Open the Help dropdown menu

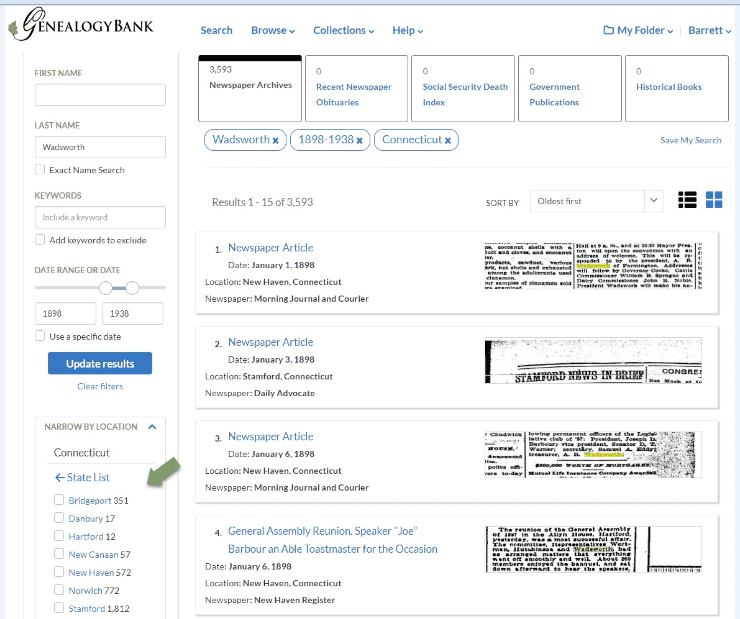click(x=408, y=30)
